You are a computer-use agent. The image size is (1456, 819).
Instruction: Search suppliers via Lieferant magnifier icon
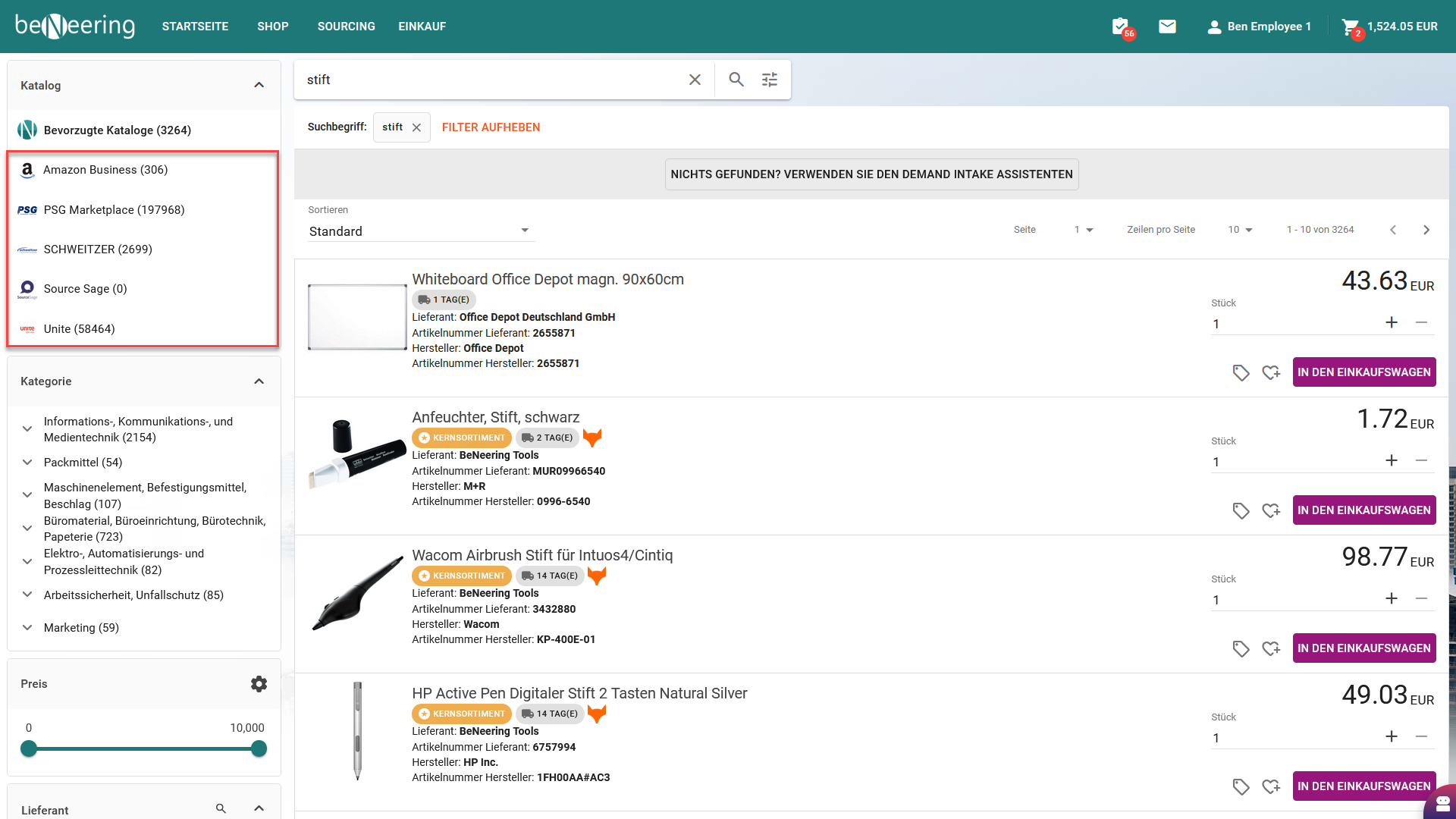pyautogui.click(x=221, y=808)
